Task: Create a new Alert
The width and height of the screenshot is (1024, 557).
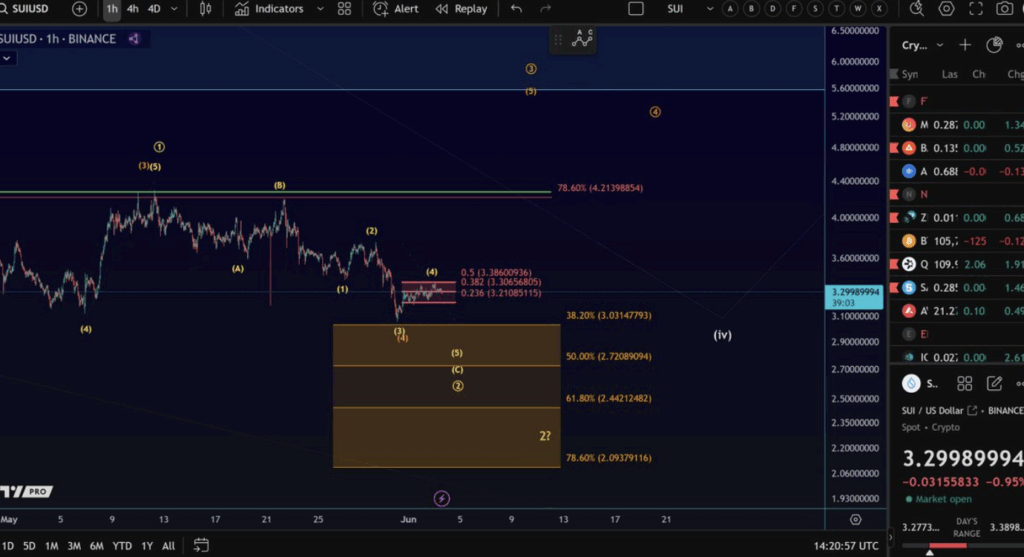Action: click(396, 8)
